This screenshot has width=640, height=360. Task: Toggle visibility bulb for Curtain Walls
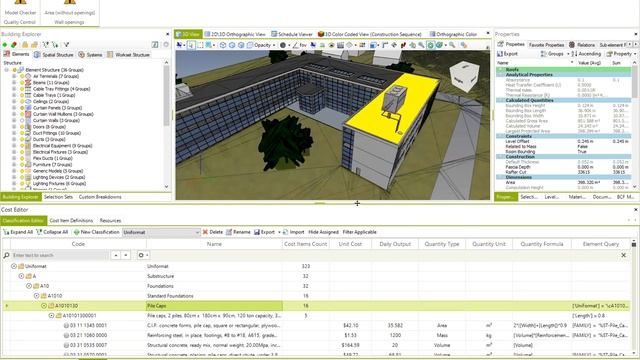coord(22,120)
